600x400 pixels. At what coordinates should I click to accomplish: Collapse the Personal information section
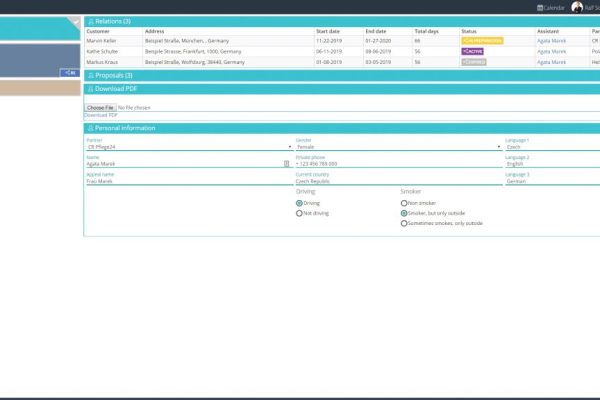342,128
